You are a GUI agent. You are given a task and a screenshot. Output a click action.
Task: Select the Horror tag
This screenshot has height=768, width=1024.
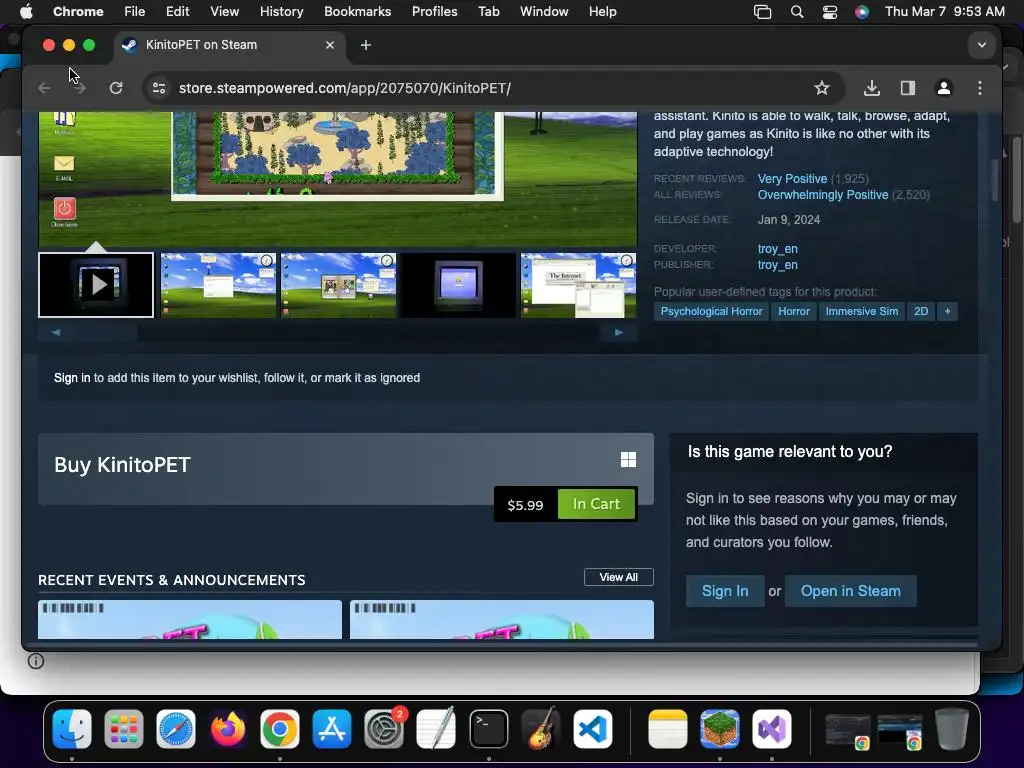(x=793, y=312)
